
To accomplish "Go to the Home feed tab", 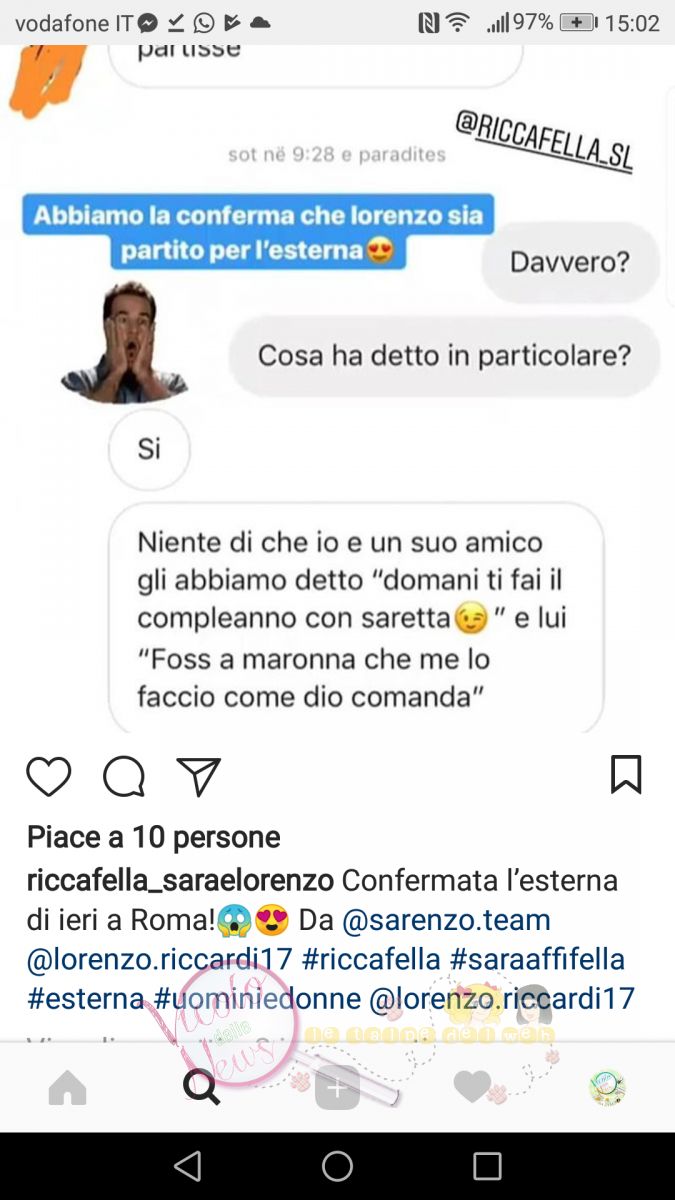I will pyautogui.click(x=67, y=1087).
